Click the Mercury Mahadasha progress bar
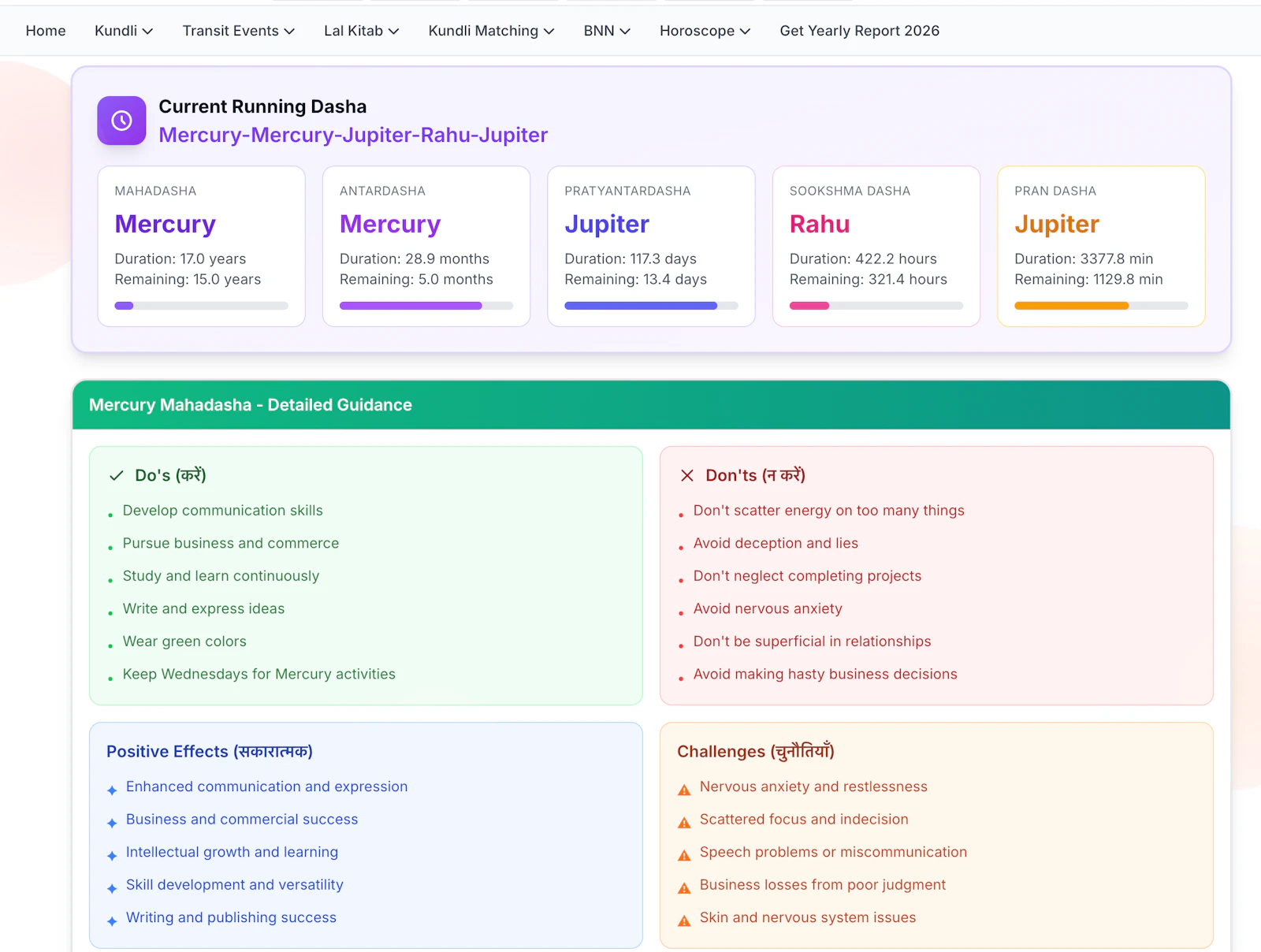Viewport: 1261px width, 952px height. [x=201, y=306]
